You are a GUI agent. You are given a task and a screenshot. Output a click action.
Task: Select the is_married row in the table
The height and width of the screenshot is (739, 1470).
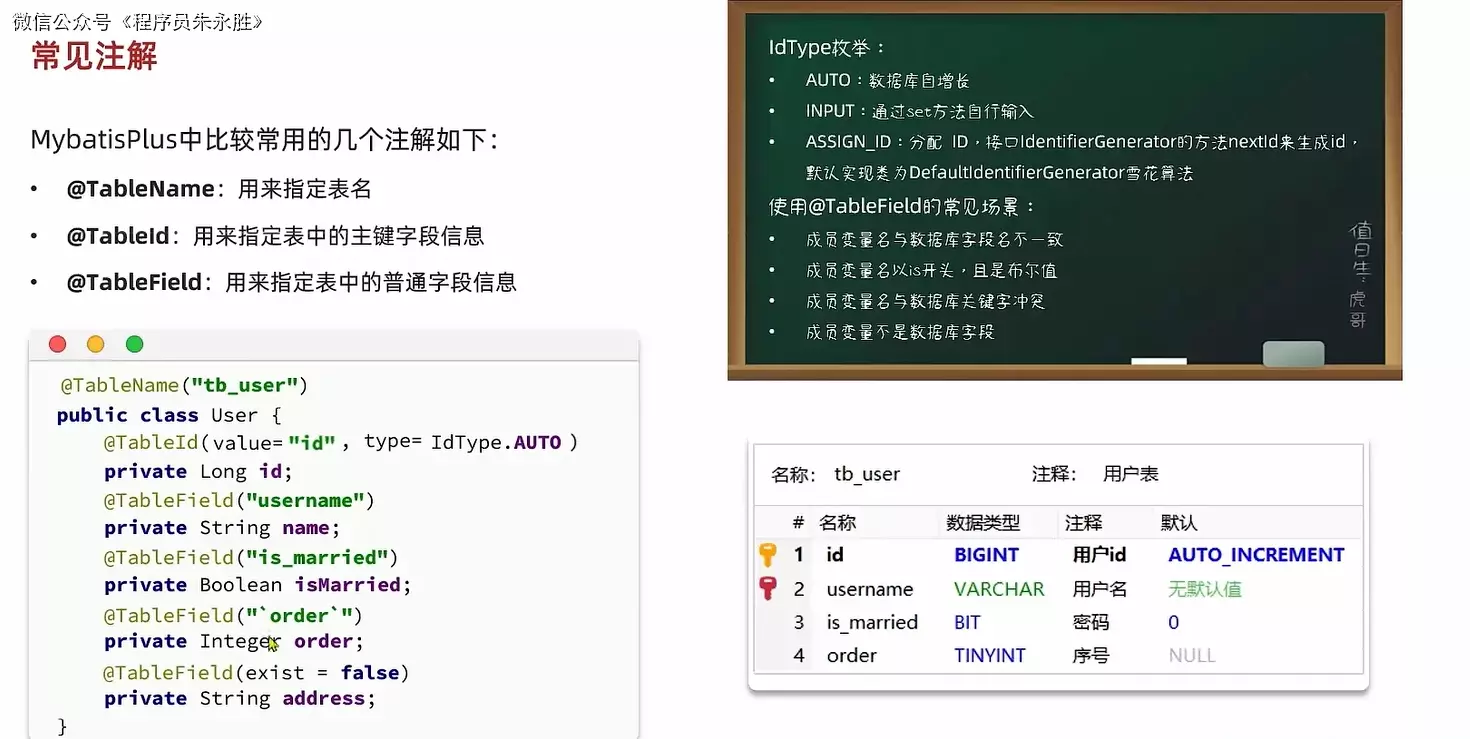click(x=871, y=622)
